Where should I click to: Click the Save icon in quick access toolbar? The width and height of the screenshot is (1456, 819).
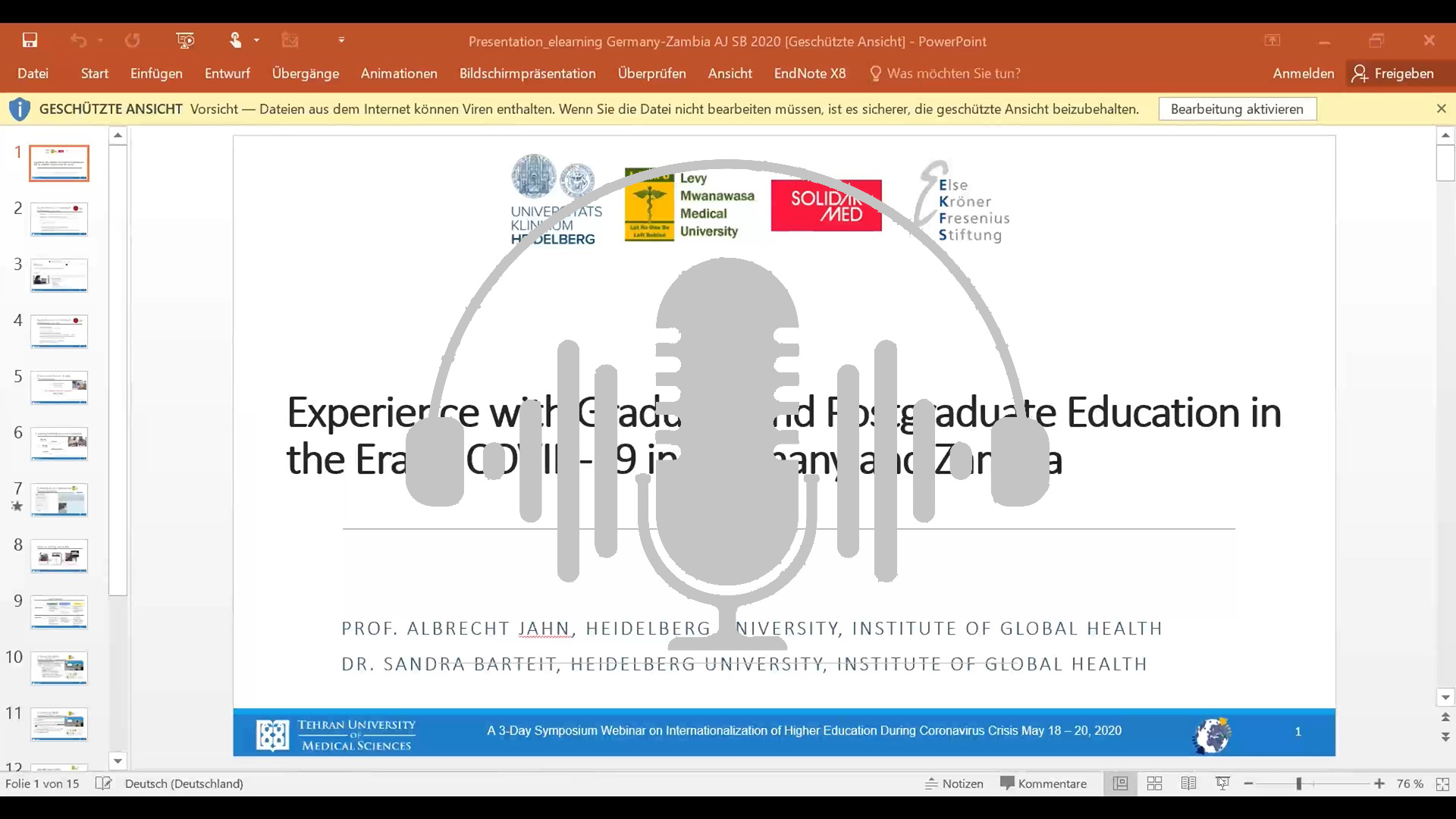point(30,40)
